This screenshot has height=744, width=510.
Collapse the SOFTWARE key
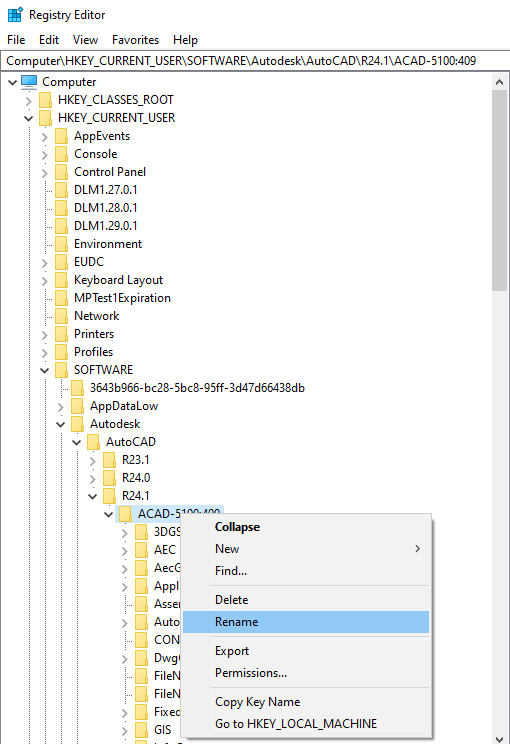coord(45,371)
